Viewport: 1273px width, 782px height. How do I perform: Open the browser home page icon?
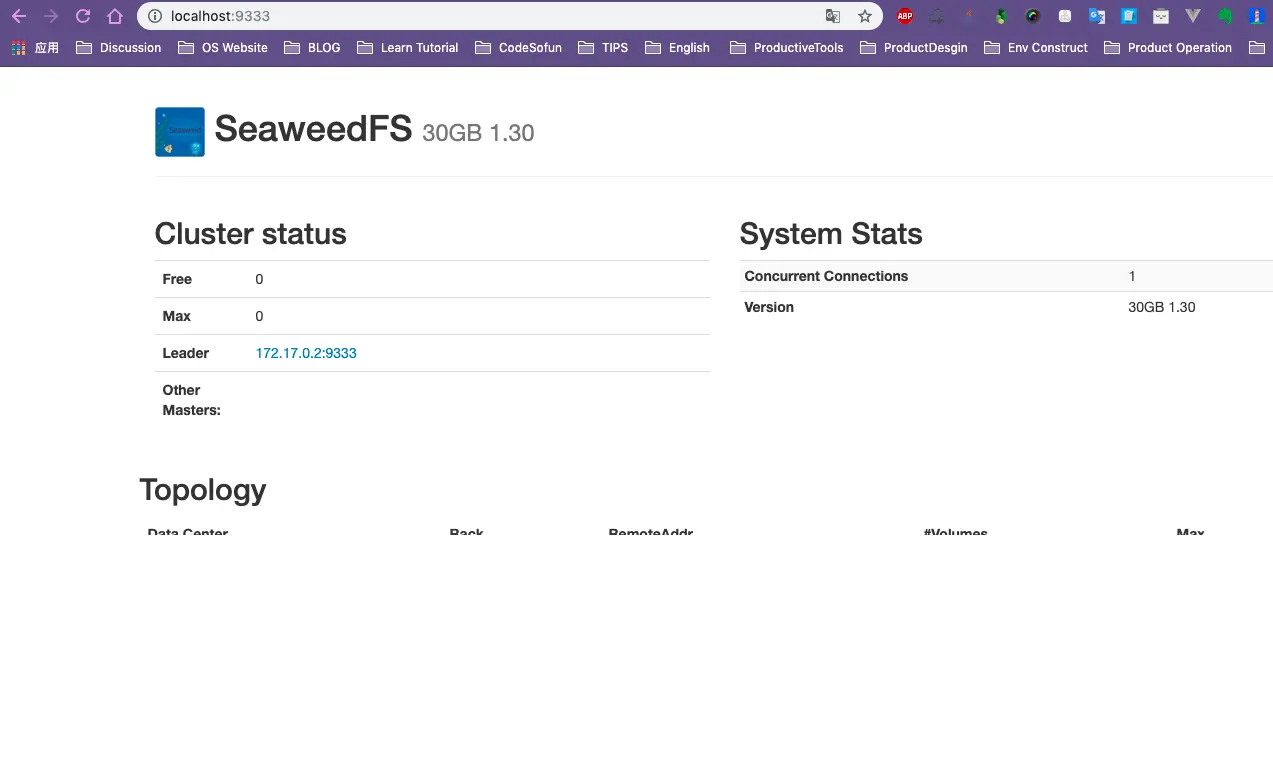tap(115, 16)
